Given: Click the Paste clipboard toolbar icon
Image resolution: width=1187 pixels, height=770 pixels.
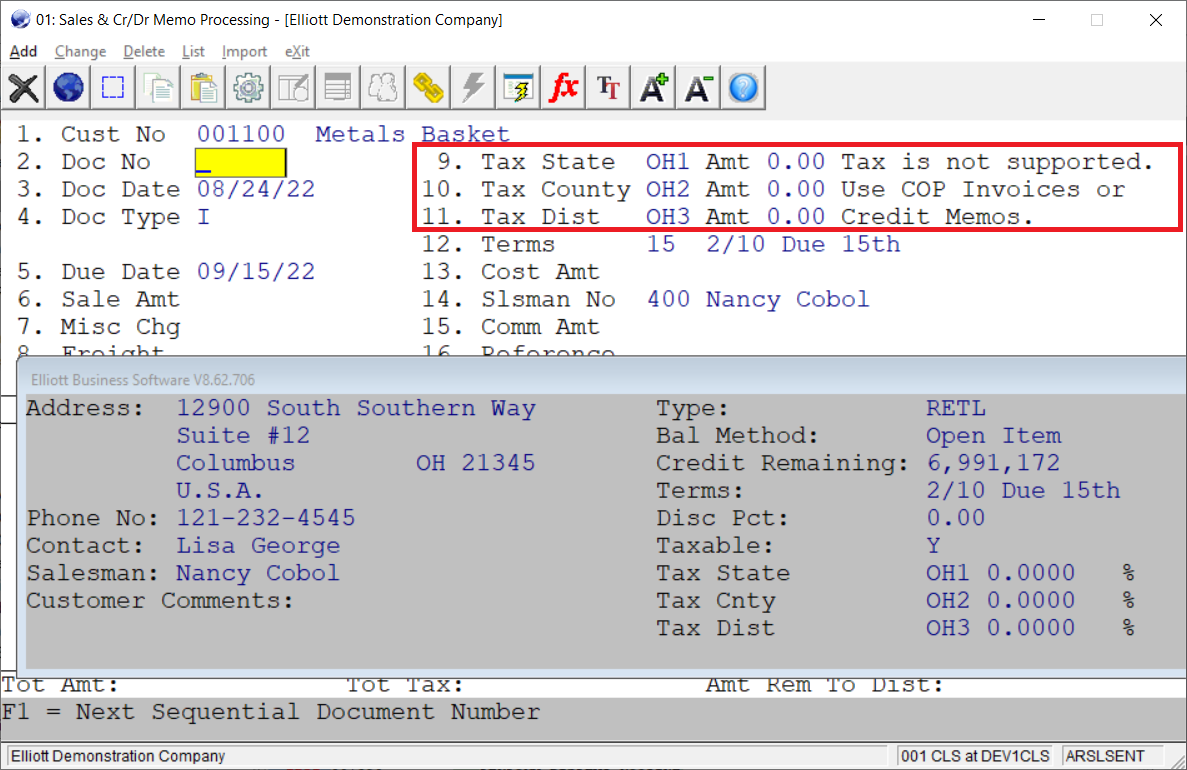Looking at the screenshot, I should point(203,88).
